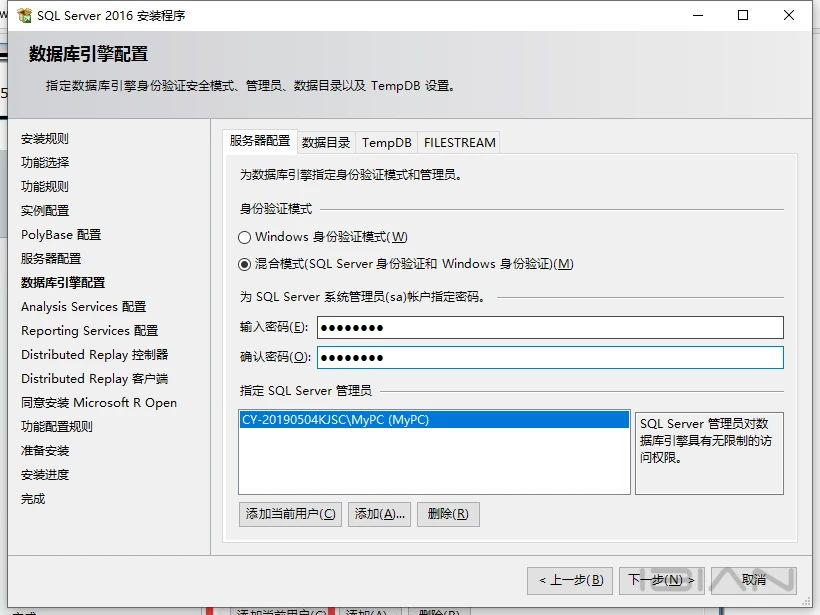This screenshot has width=820, height=615.
Task: Click the SQL Server 2016 setup title icon
Action: [24, 16]
